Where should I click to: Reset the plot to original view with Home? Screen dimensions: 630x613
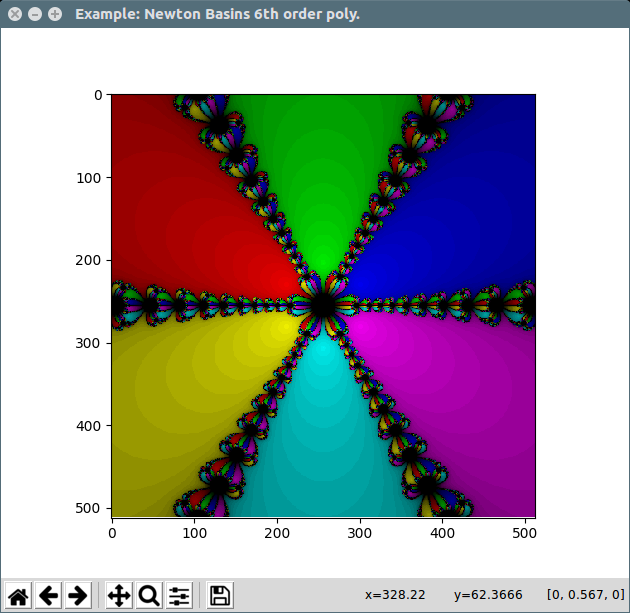(x=18, y=596)
